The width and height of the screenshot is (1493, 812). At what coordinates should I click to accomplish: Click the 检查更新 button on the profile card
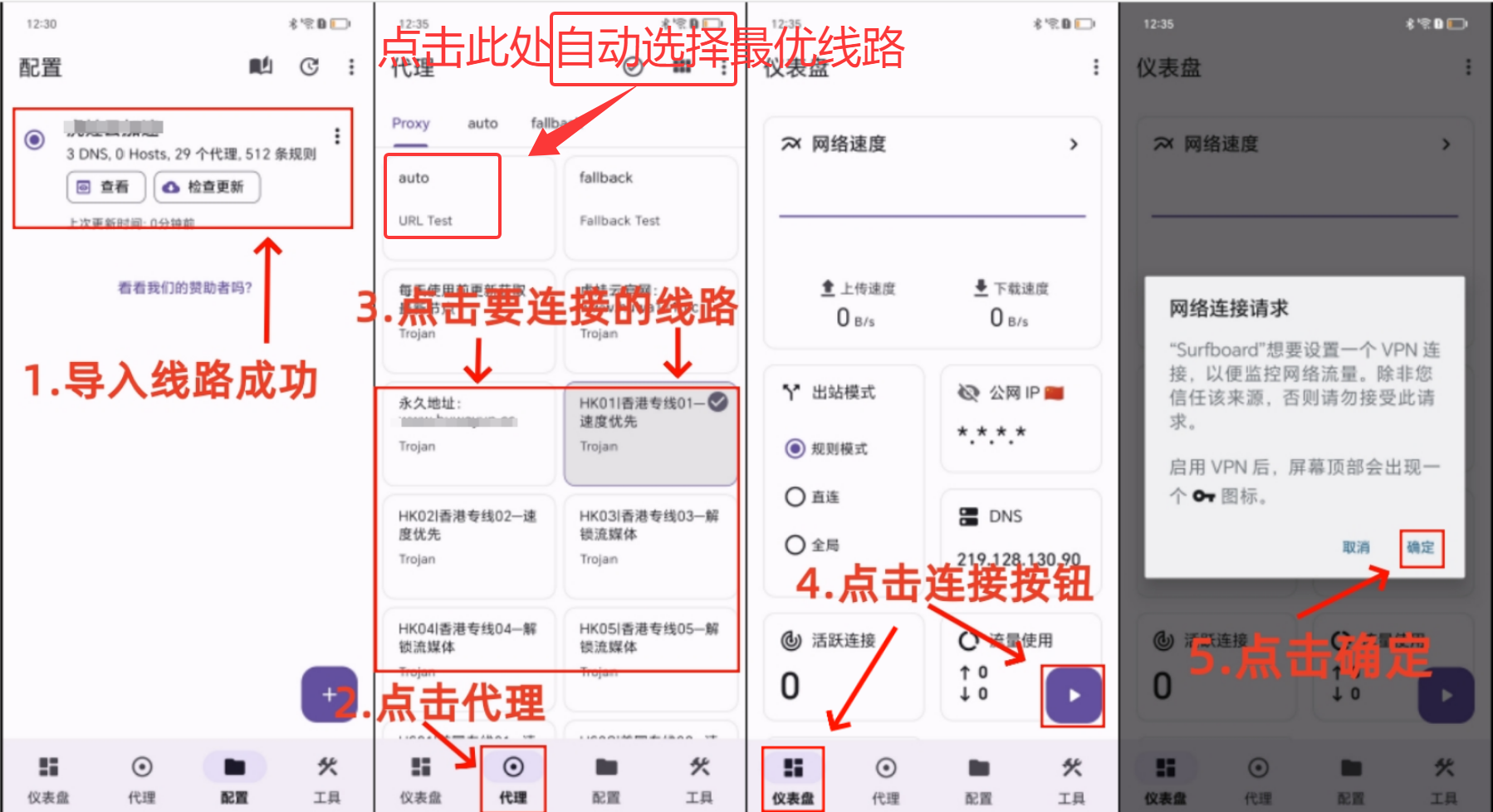point(207,187)
